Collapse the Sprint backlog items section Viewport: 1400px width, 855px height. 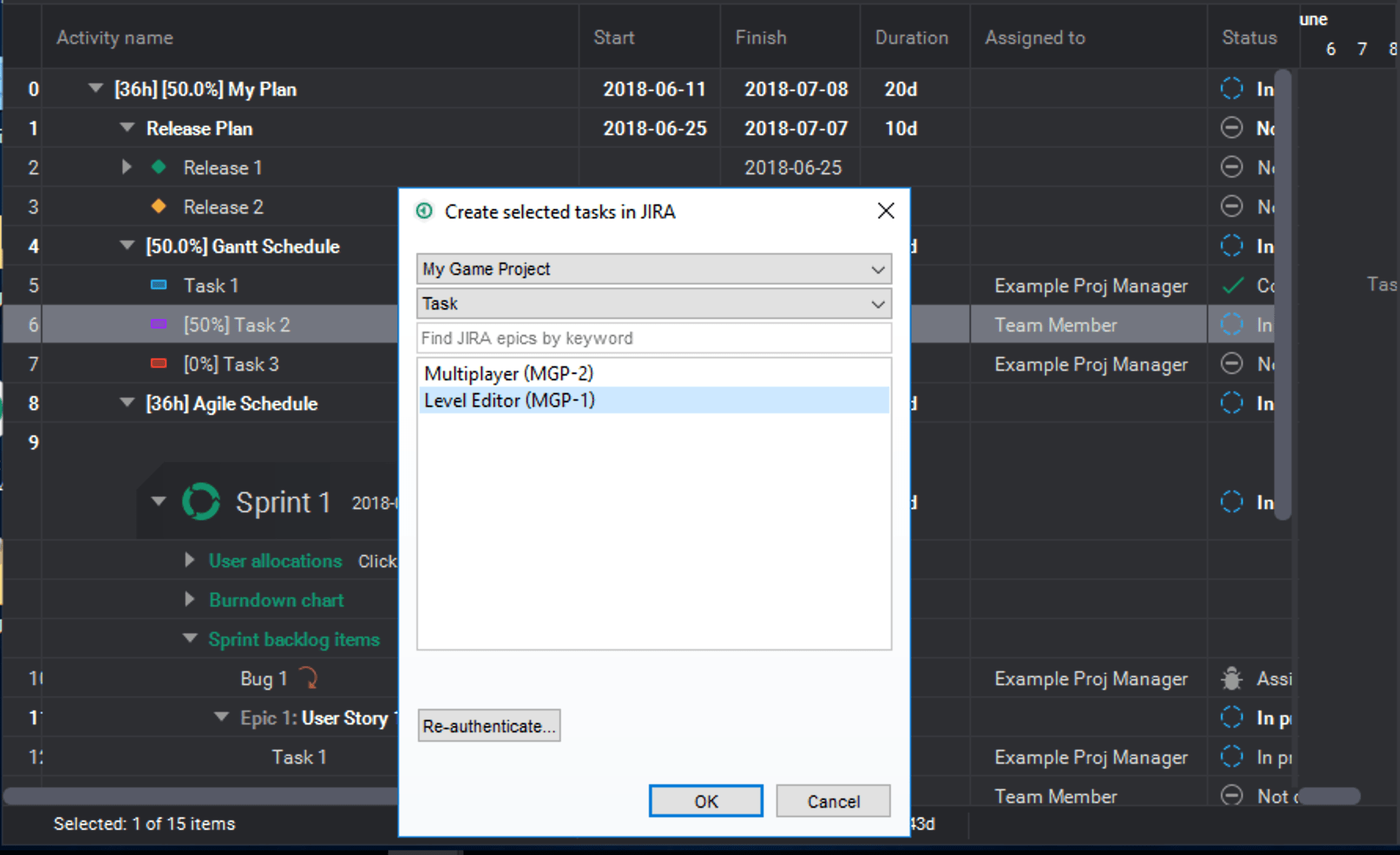pyautogui.click(x=189, y=638)
